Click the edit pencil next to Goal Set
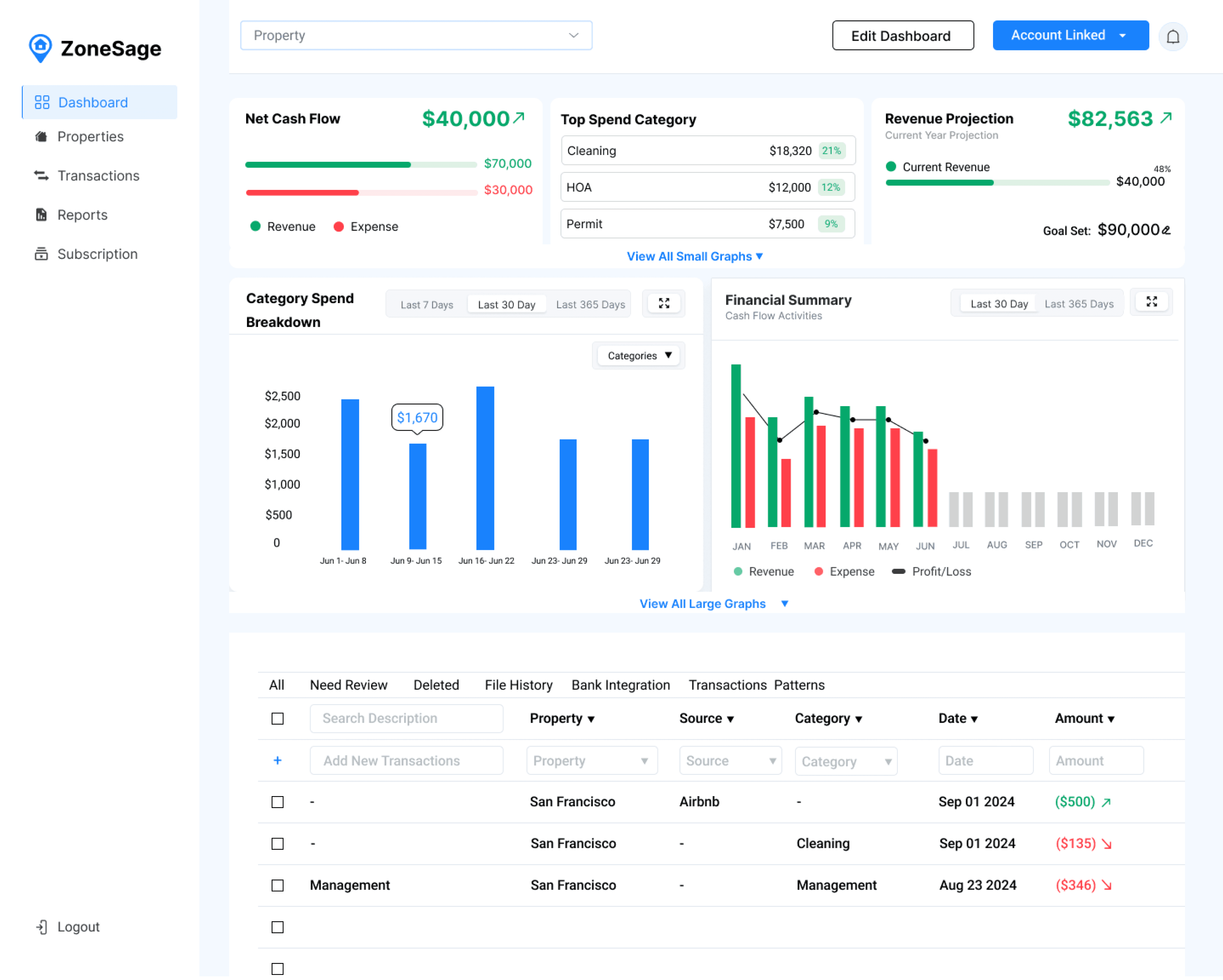The height and width of the screenshot is (980, 1223). 1166,230
